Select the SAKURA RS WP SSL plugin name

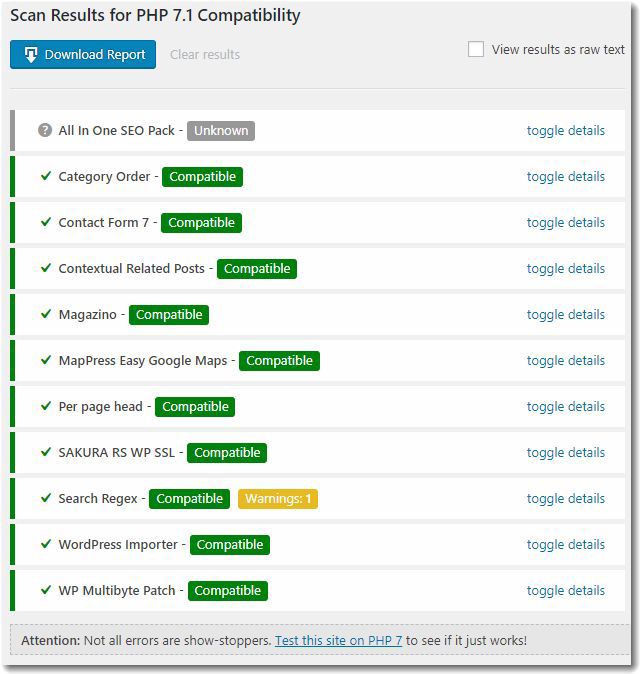116,453
